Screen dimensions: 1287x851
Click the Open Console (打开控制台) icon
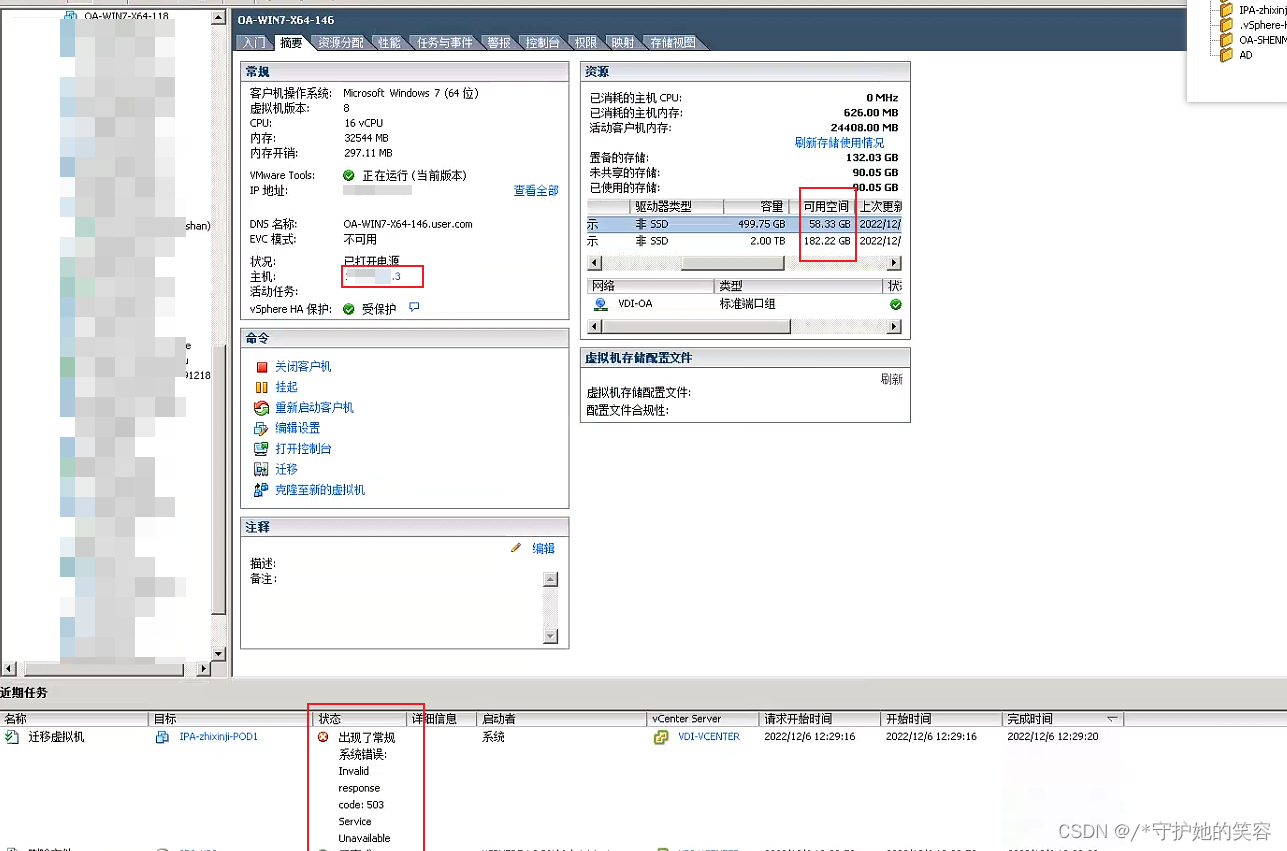[262, 449]
